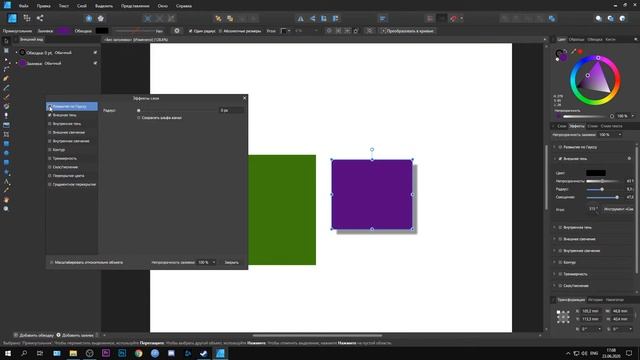This screenshot has width=640, height=360.
Task: Expand Gaussian Blur section in Effects panel
Action: (x=554, y=147)
